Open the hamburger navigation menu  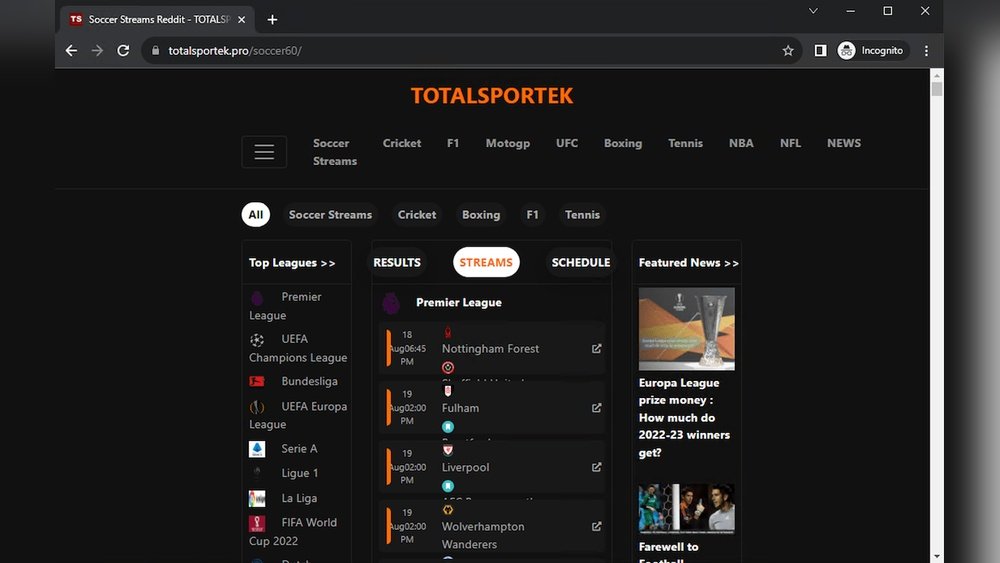point(264,152)
